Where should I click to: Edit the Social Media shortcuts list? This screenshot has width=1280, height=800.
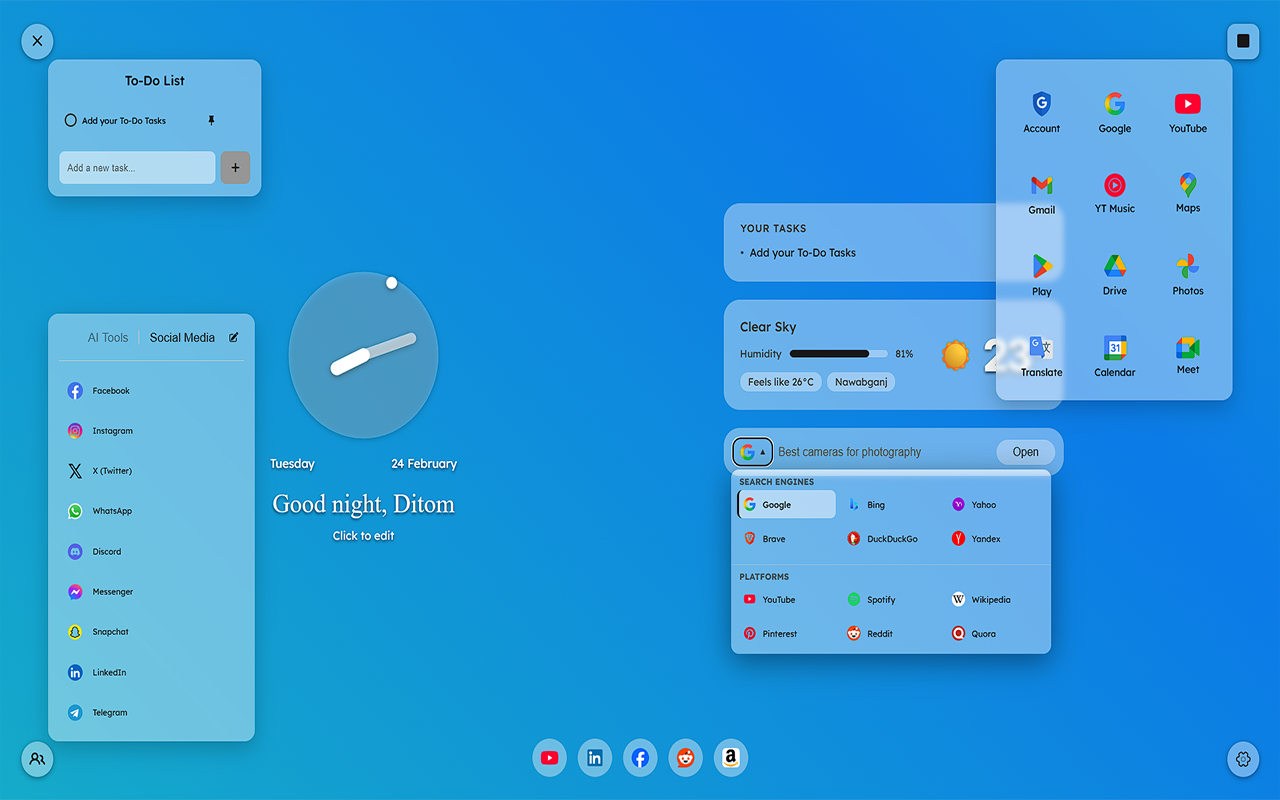point(234,337)
